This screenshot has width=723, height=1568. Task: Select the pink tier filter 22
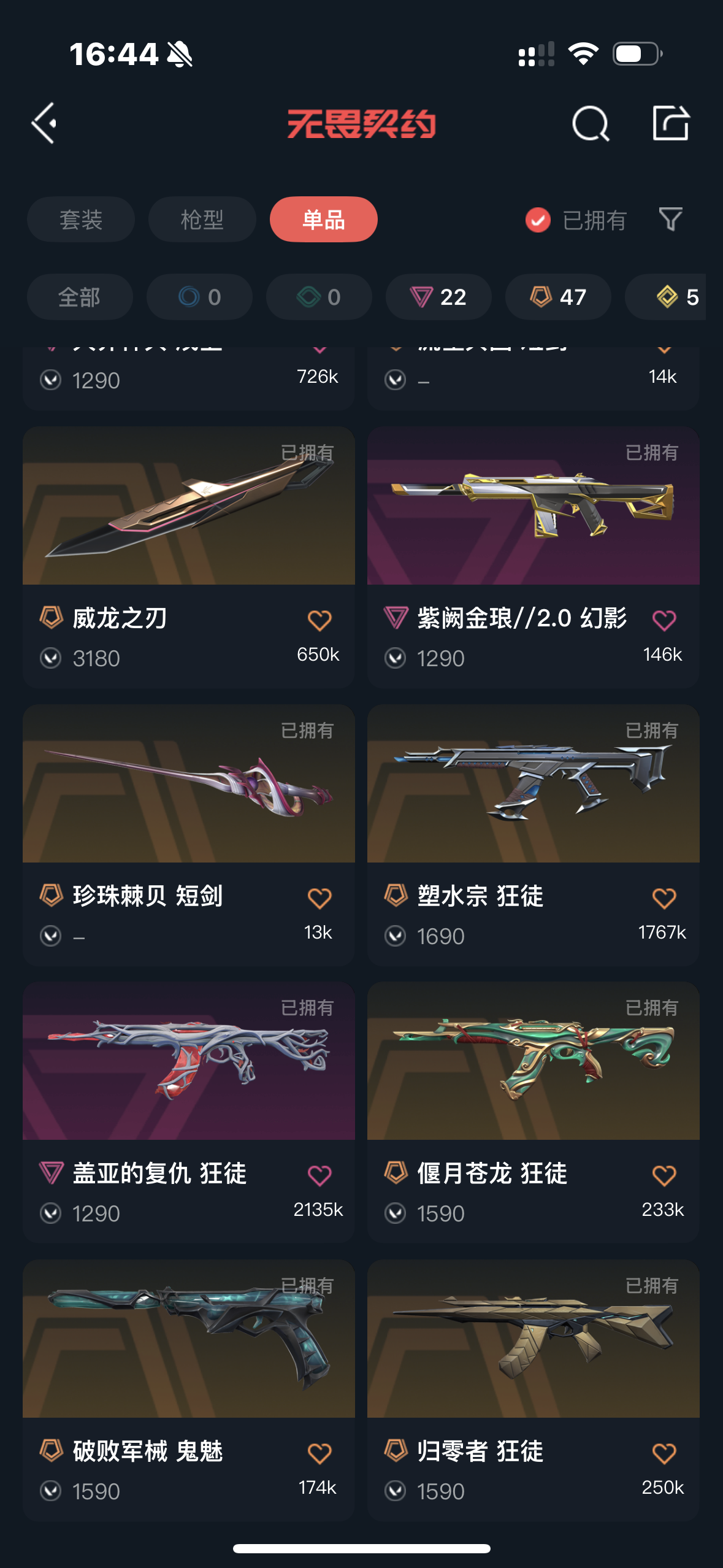pyautogui.click(x=438, y=297)
